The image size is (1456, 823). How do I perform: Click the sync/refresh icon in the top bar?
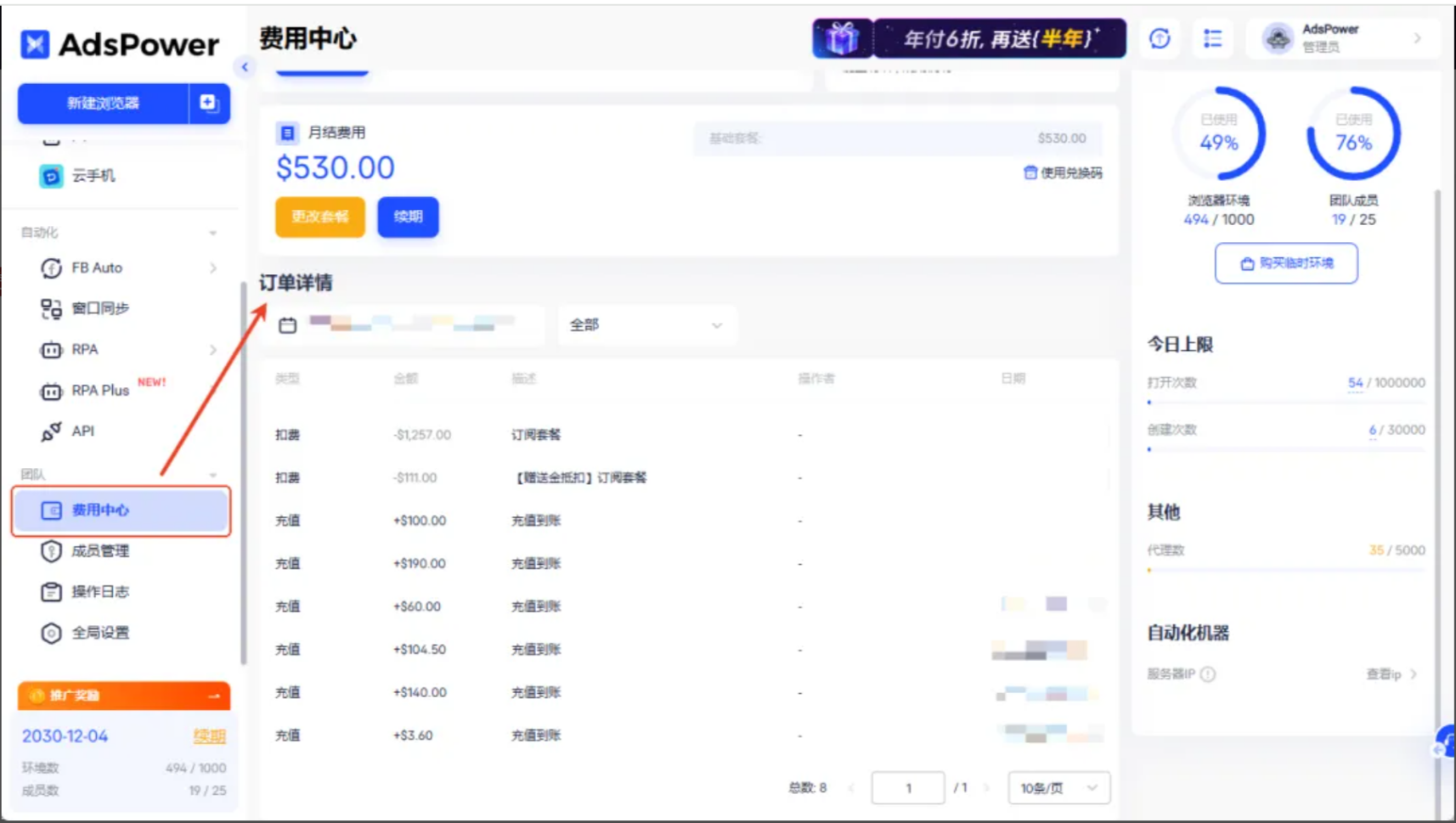1160,38
